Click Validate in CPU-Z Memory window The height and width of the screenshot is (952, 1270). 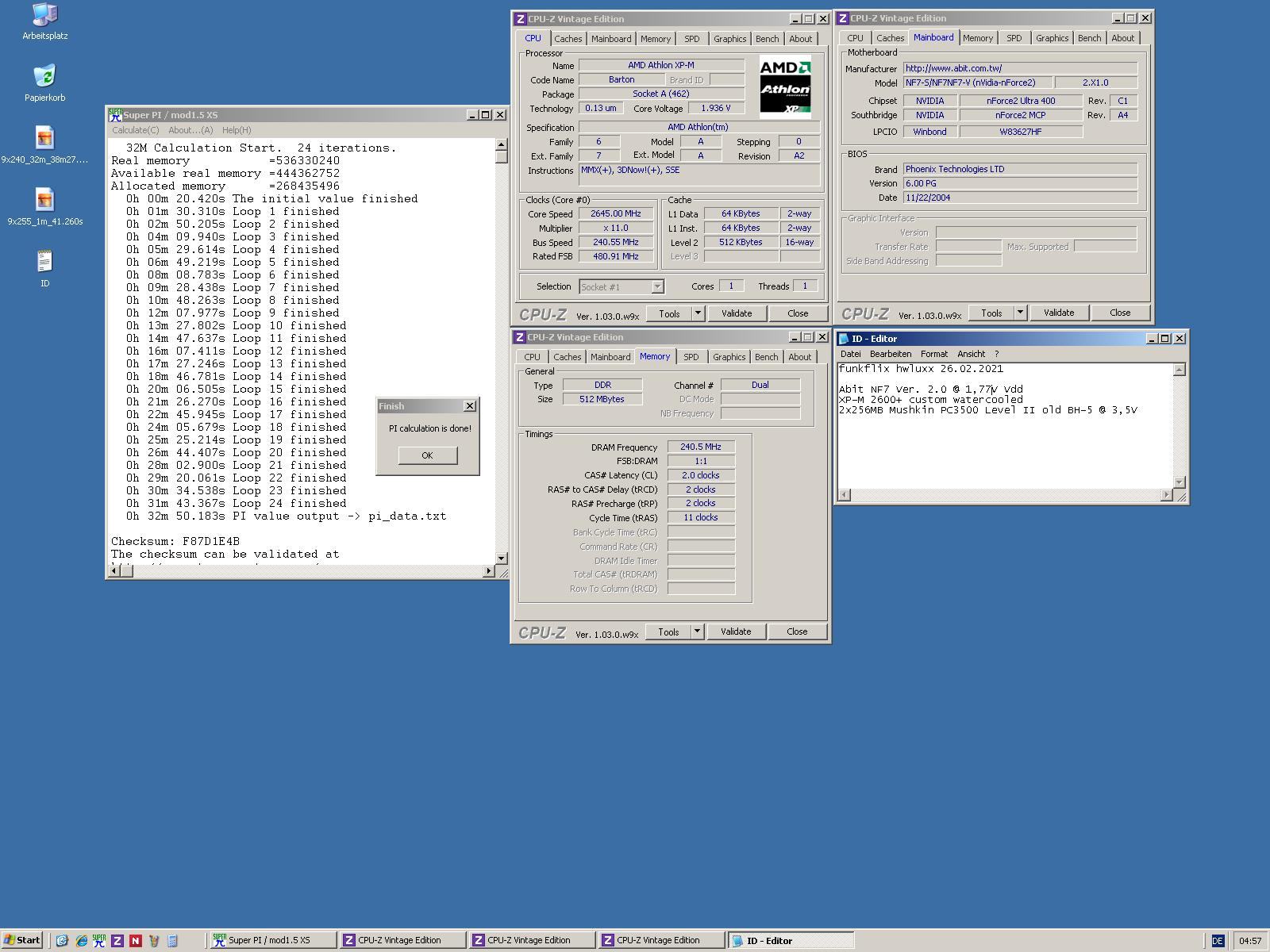[x=736, y=631]
